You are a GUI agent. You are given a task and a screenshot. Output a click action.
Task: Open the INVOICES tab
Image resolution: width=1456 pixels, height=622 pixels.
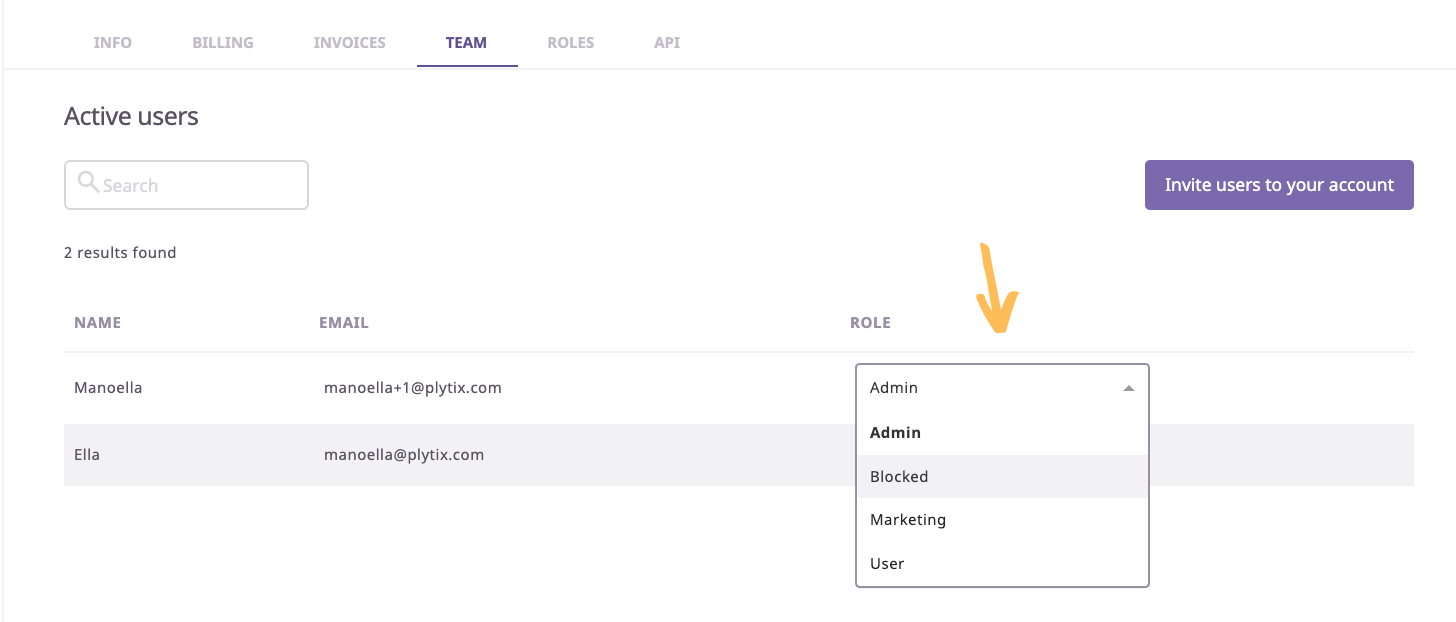coord(349,43)
